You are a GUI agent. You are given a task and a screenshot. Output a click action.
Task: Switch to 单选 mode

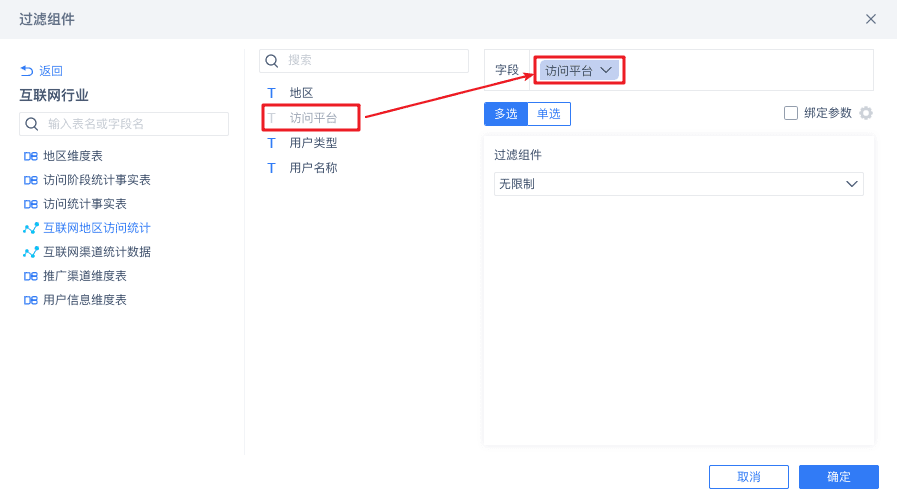click(549, 114)
